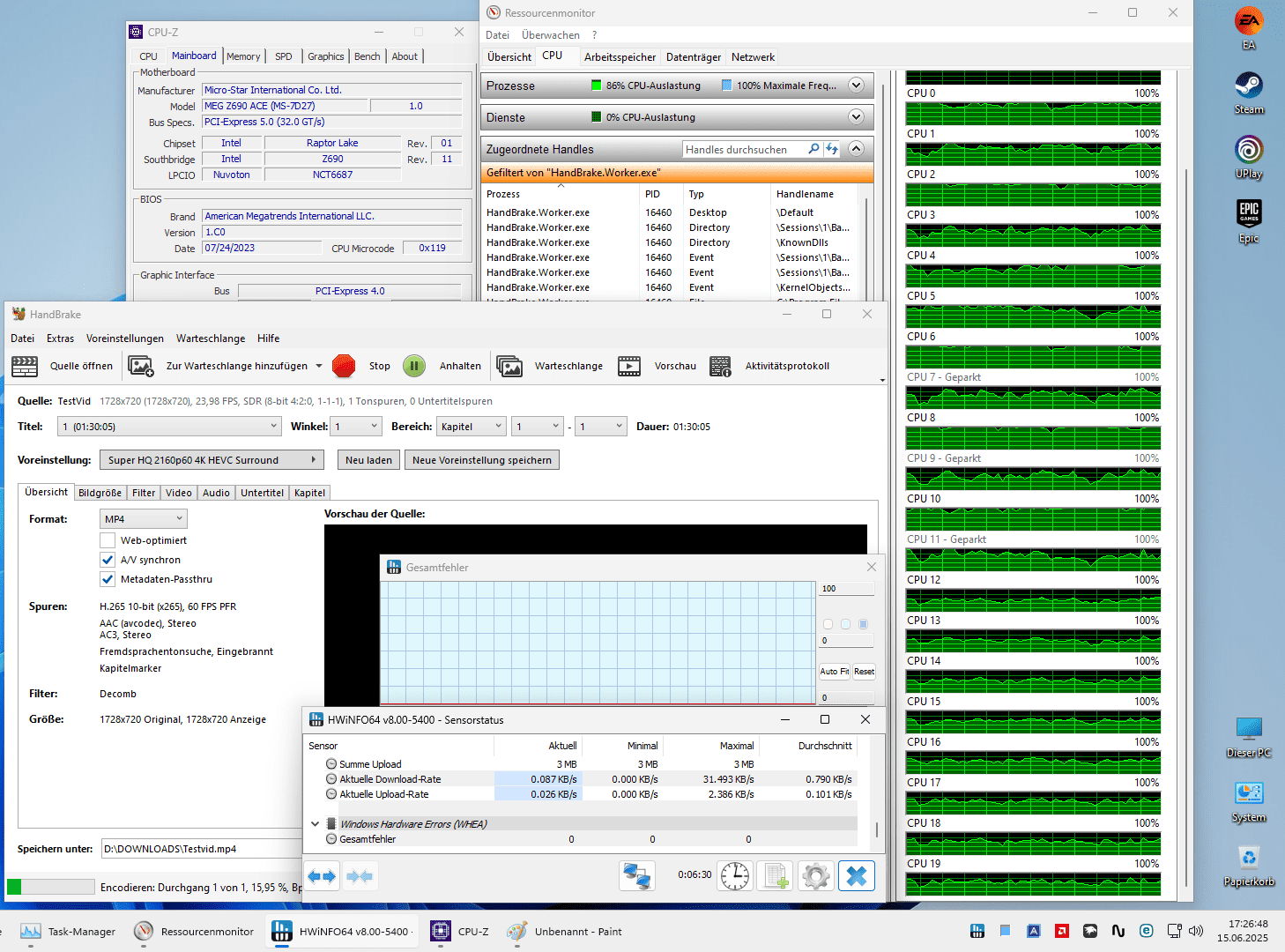
Task: Click the Zur Warteschlange hinzufügen picture icon
Action: [x=141, y=366]
